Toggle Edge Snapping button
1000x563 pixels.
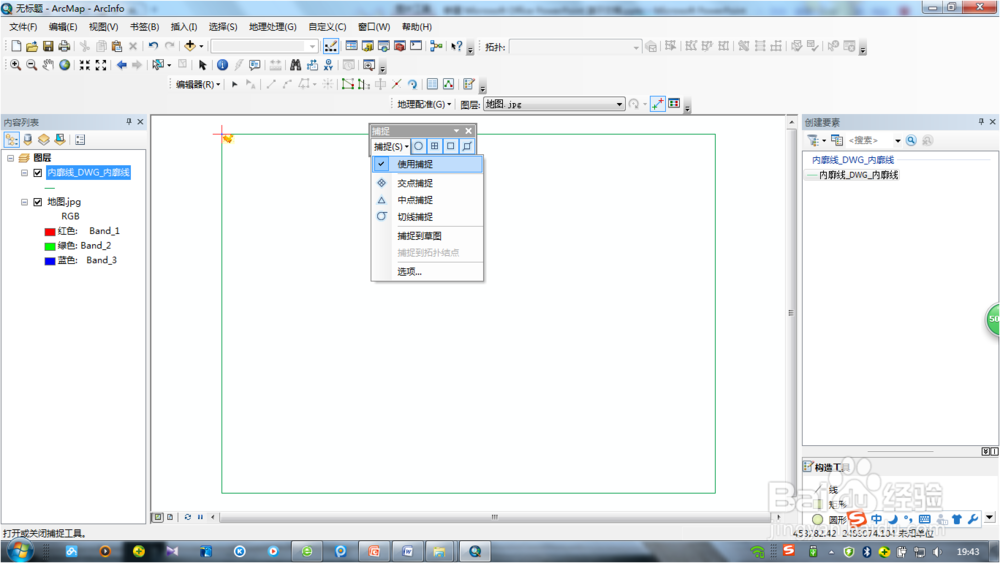tap(467, 146)
